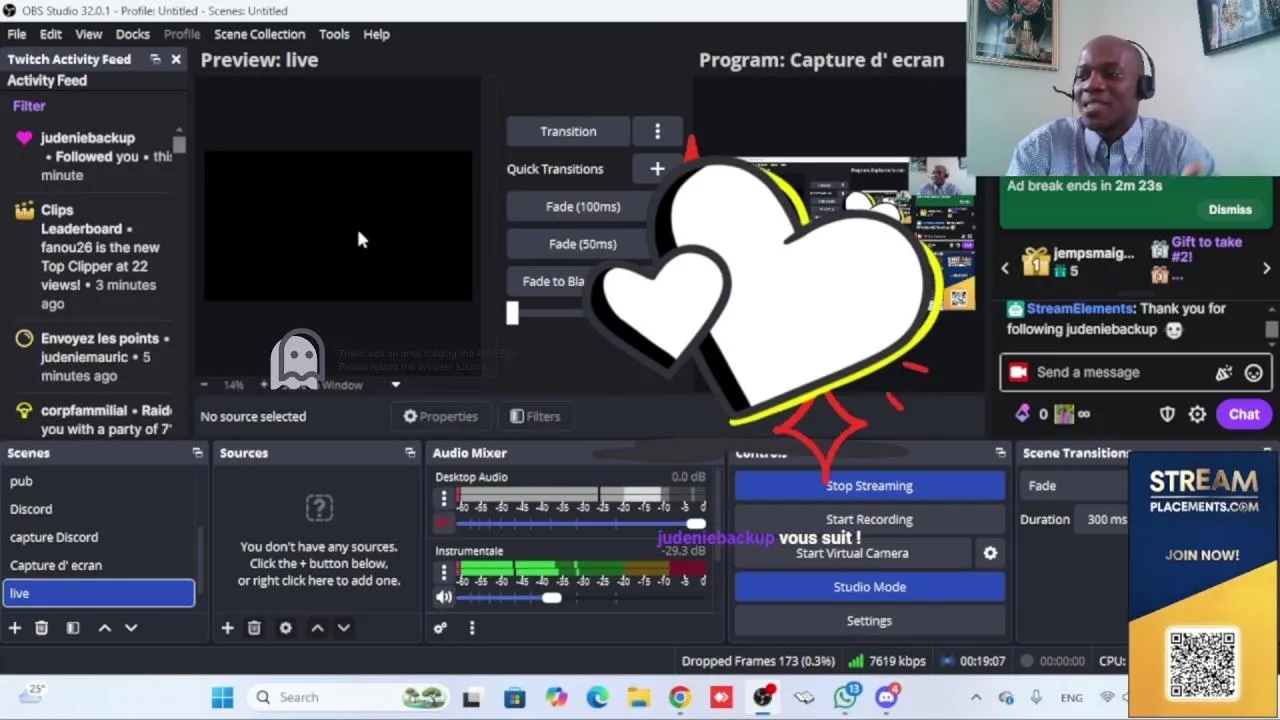Open OBS Settings button
1280x720 pixels.
869,621
